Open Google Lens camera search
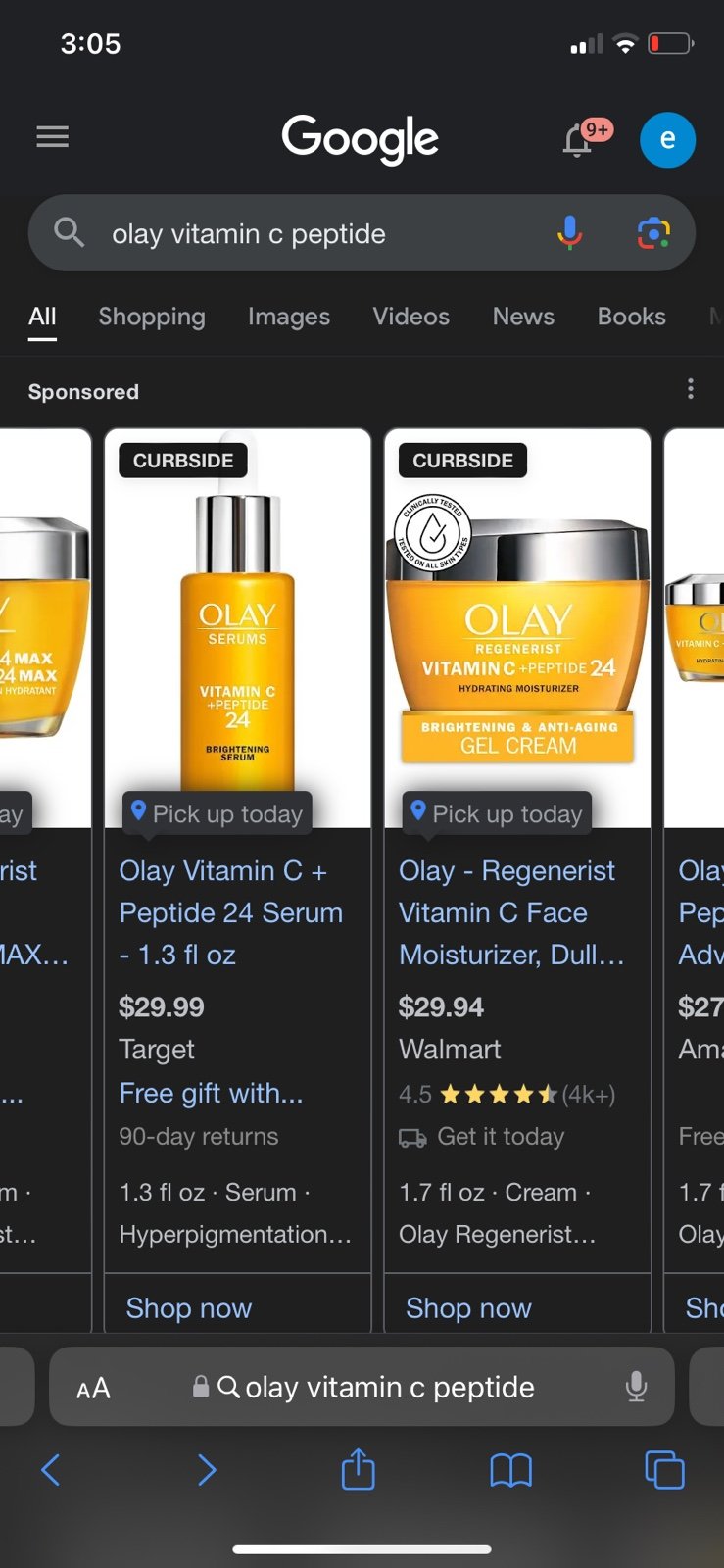The height and width of the screenshot is (1568, 724). [x=653, y=233]
